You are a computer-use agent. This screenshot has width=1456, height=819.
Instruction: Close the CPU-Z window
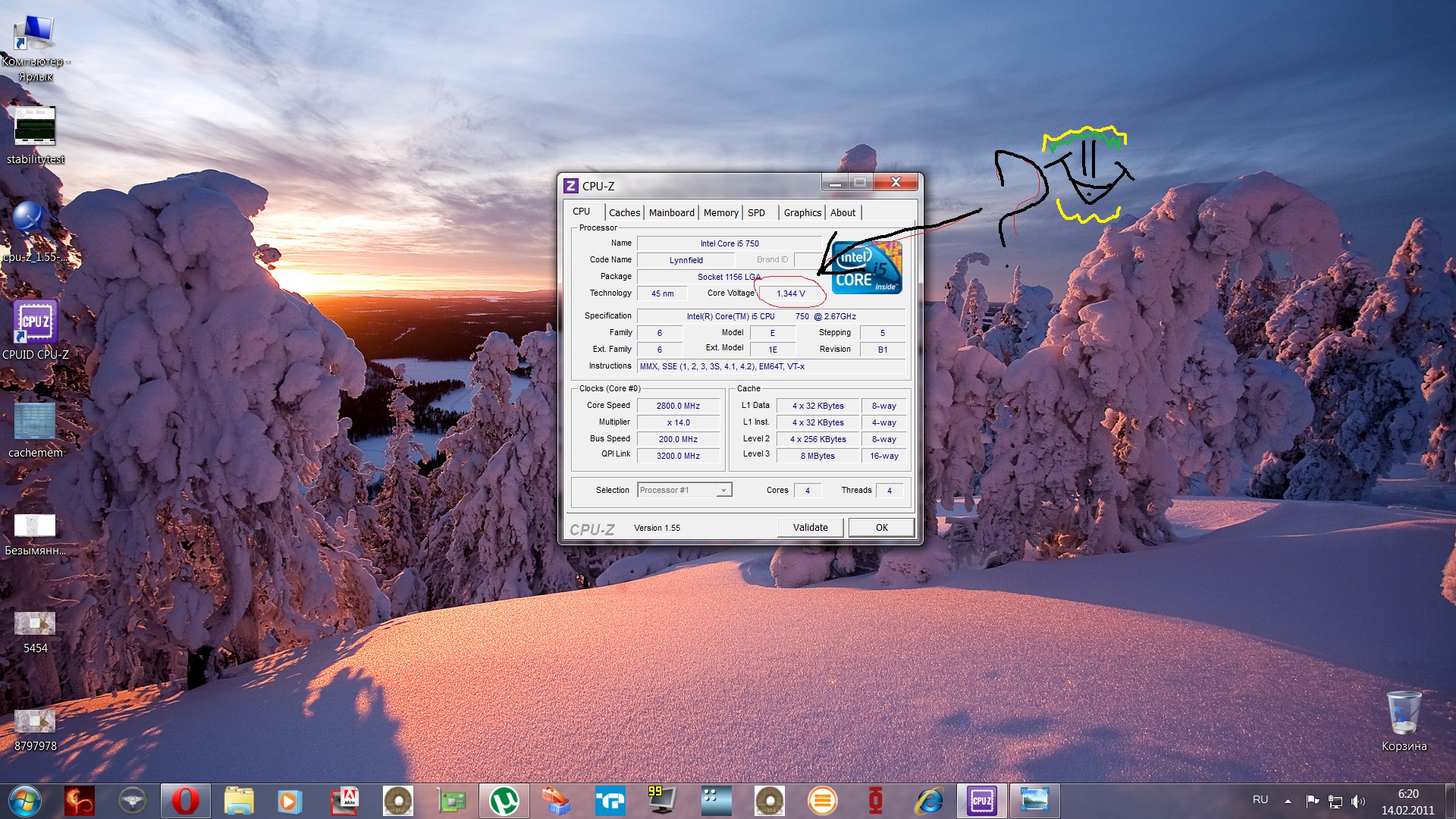(896, 183)
